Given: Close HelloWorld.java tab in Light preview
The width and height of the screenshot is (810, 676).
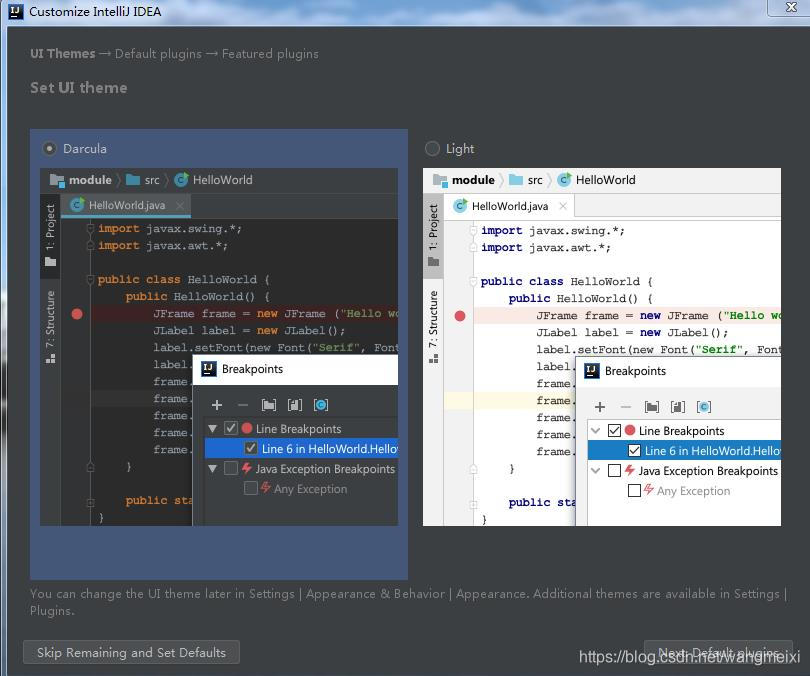Looking at the screenshot, I should pyautogui.click(x=563, y=206).
